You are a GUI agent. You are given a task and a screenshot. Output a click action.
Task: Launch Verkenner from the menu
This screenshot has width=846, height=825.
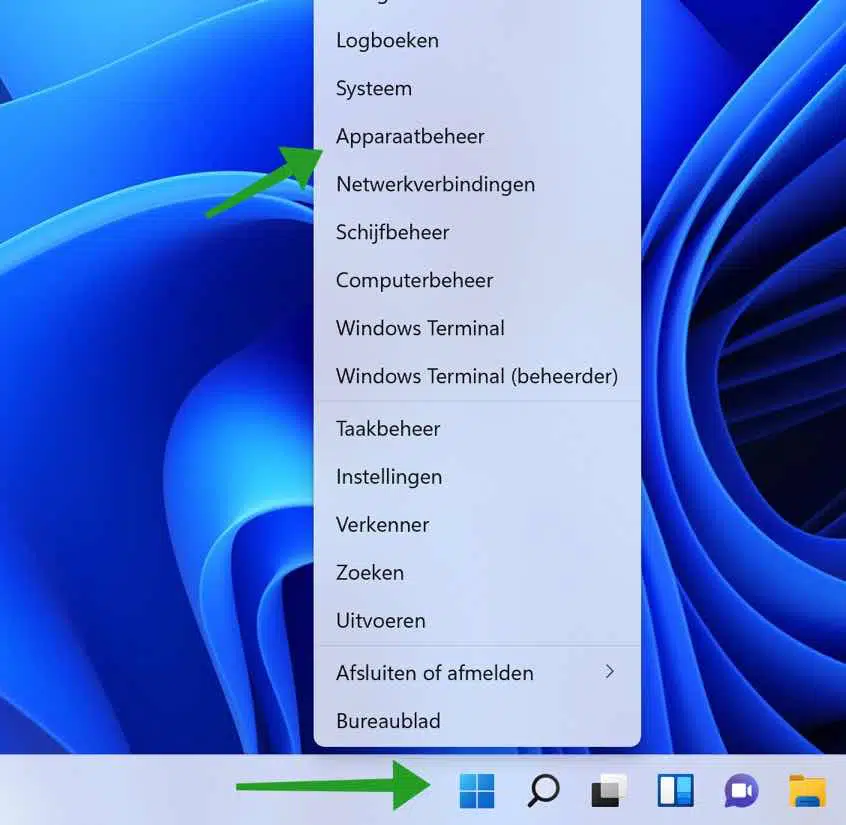pos(477,525)
